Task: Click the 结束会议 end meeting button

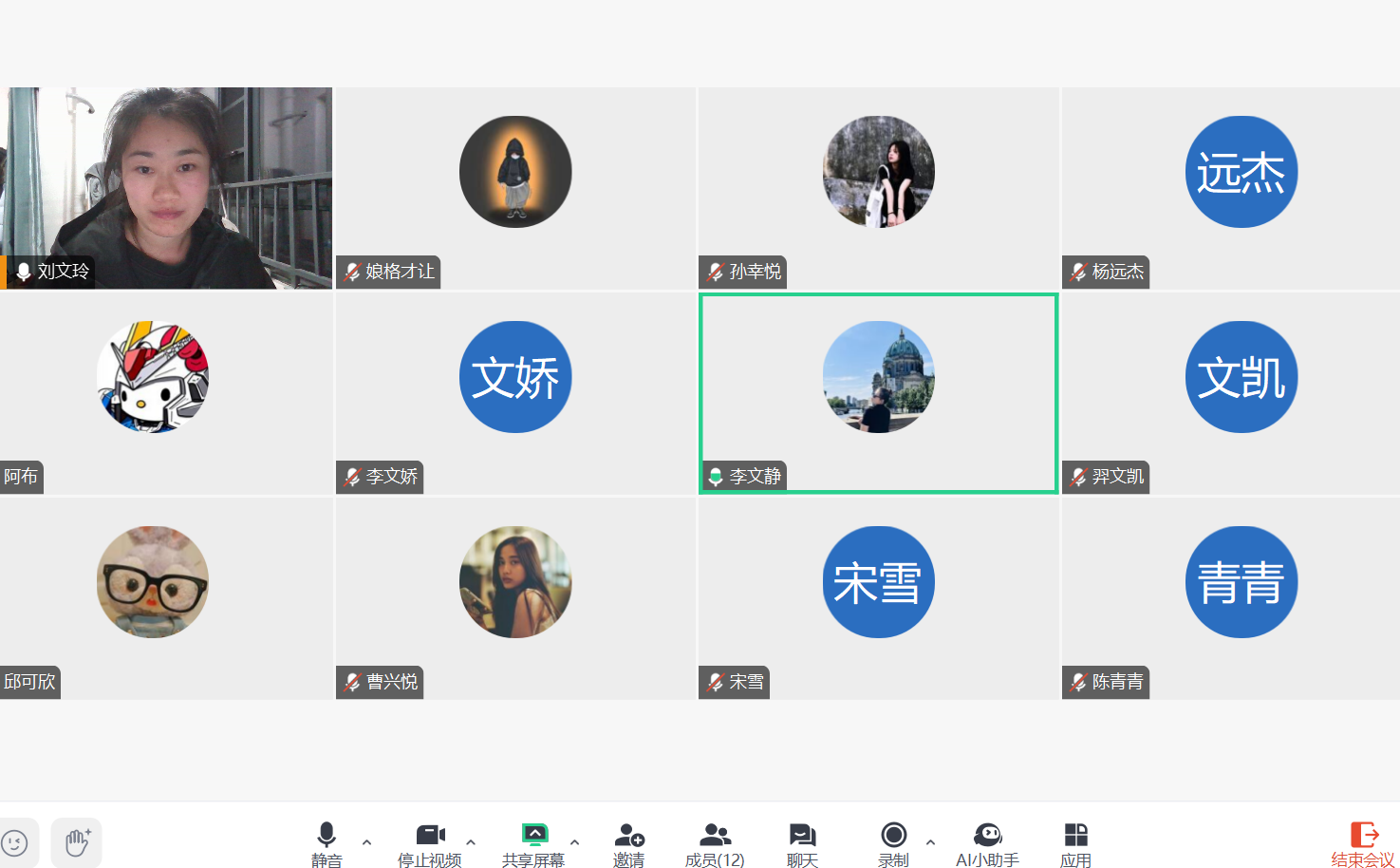Action: coord(1363,844)
